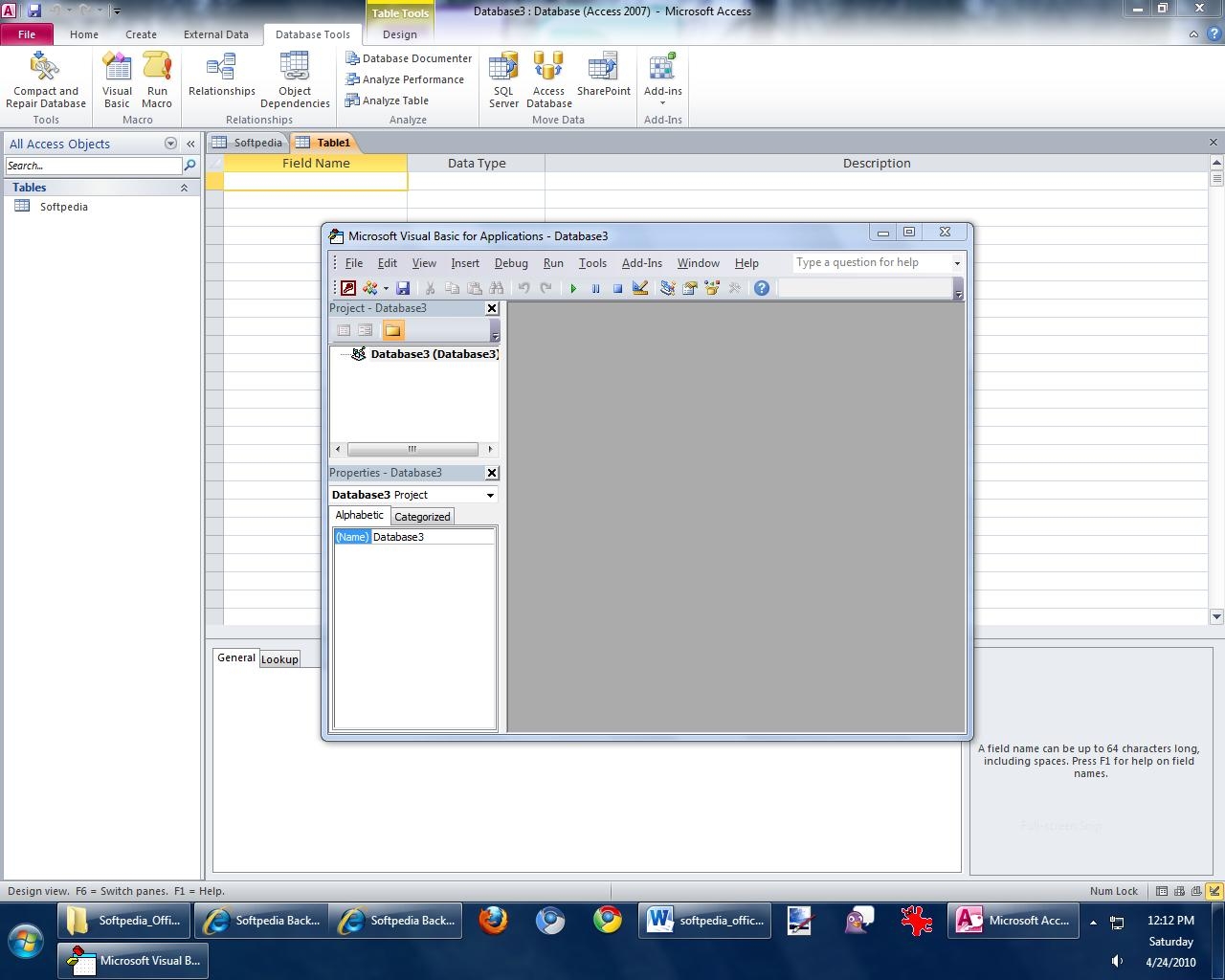Open the Debug menu in VBA editor
The height and width of the screenshot is (980, 1225).
point(511,263)
